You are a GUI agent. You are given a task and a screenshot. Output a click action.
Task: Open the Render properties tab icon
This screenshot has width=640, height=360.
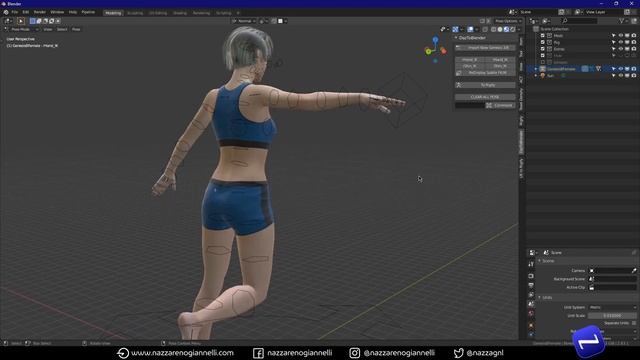[531, 276]
